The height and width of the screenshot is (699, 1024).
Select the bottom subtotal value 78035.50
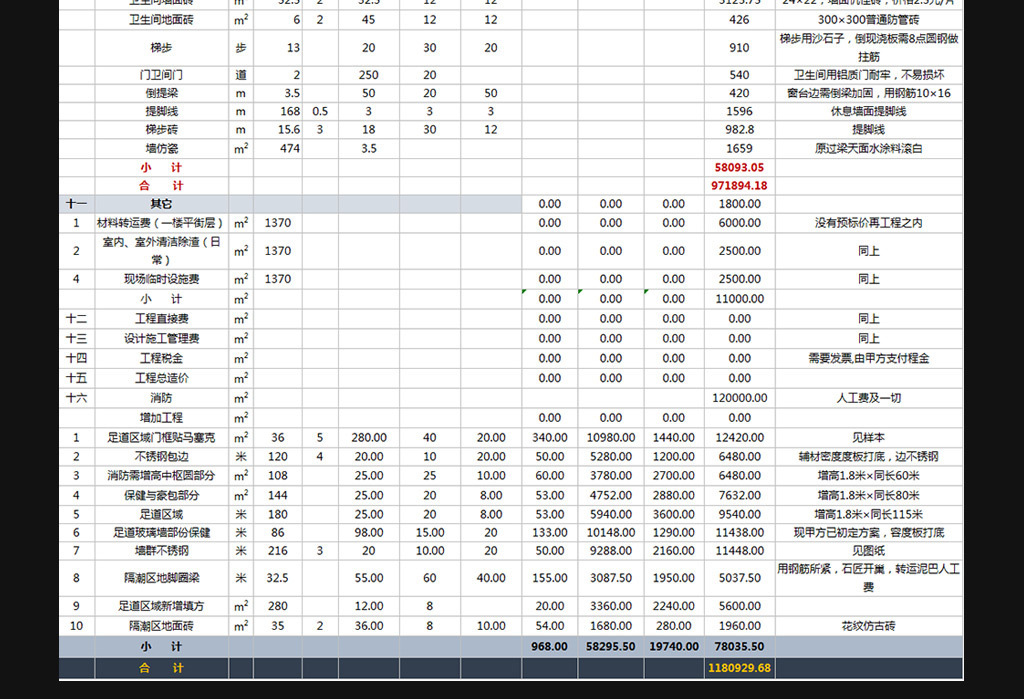739,646
